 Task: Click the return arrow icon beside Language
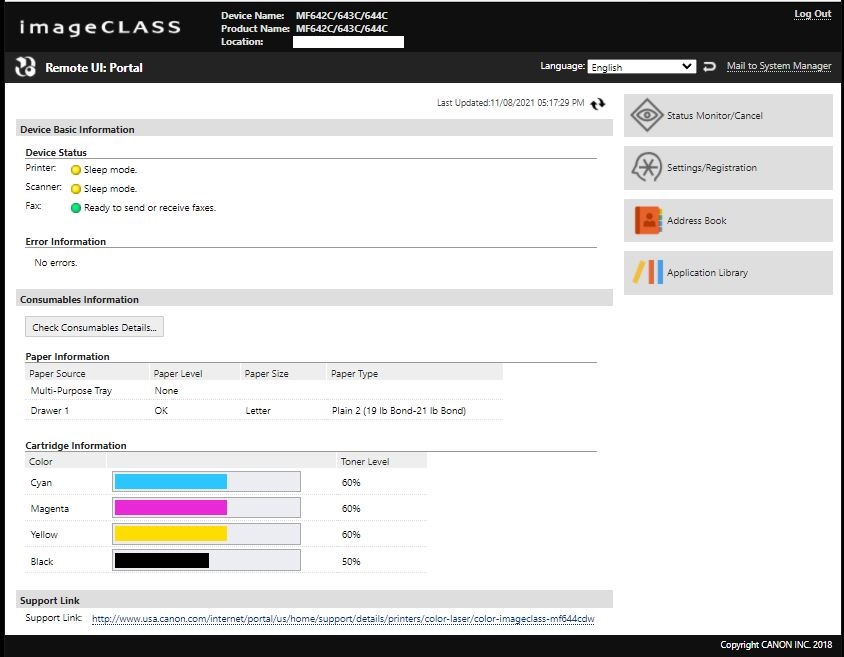(x=710, y=67)
